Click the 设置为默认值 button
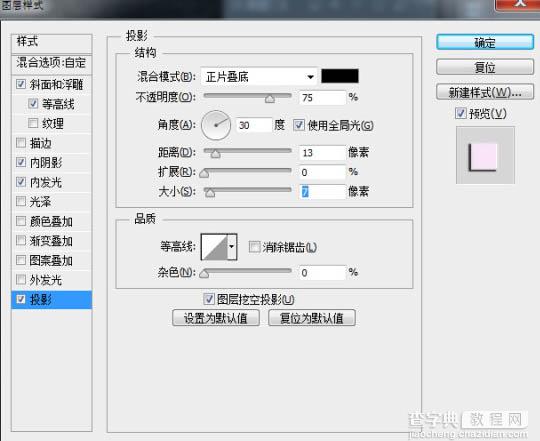This screenshot has height=441, width=540. point(216,318)
